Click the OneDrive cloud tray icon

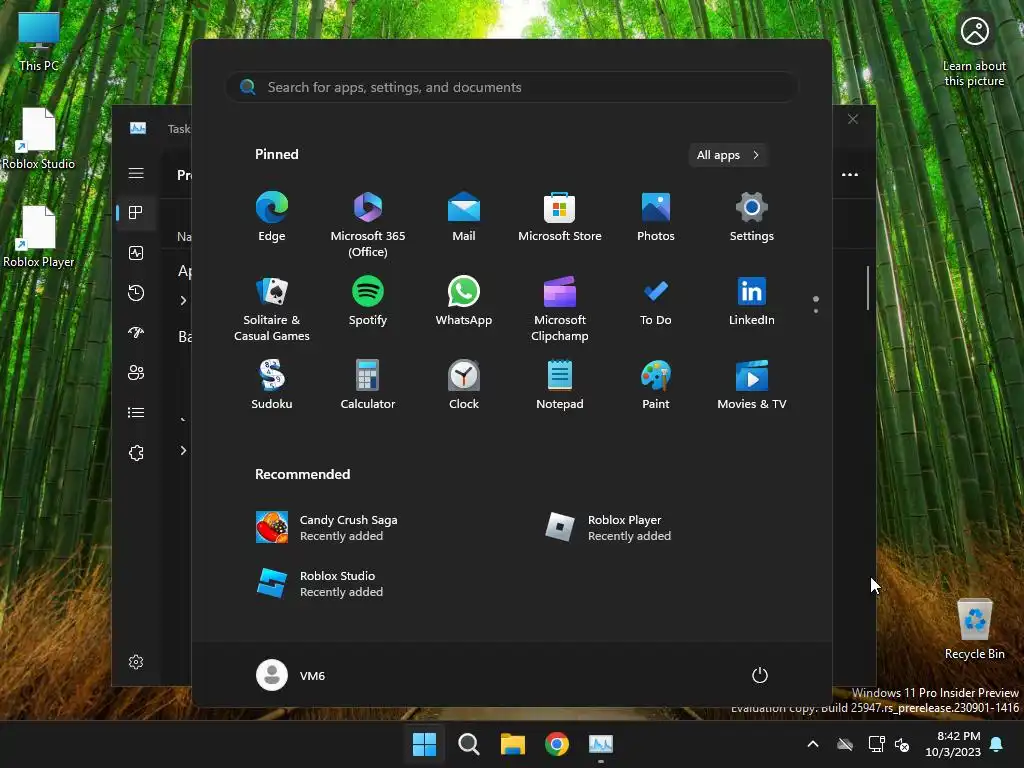click(x=845, y=744)
